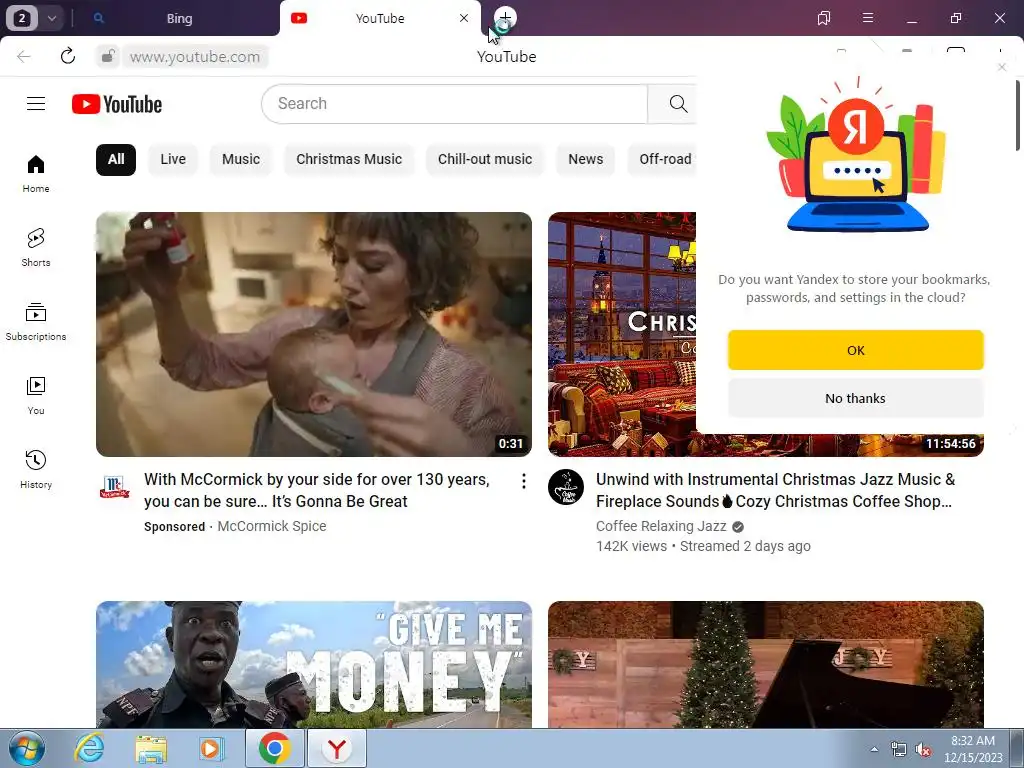Select the Off-road filter chip
The image size is (1024, 768).
pyautogui.click(x=662, y=159)
